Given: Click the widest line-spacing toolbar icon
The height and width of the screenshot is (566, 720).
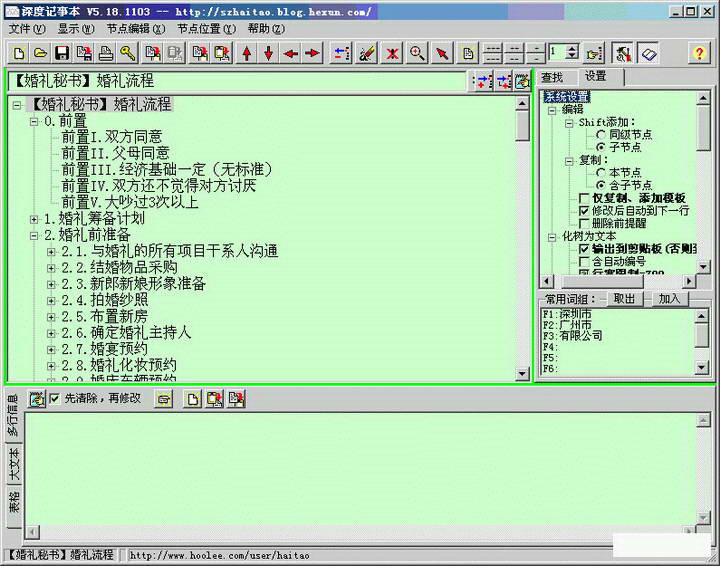Looking at the screenshot, I should pyautogui.click(x=492, y=54).
